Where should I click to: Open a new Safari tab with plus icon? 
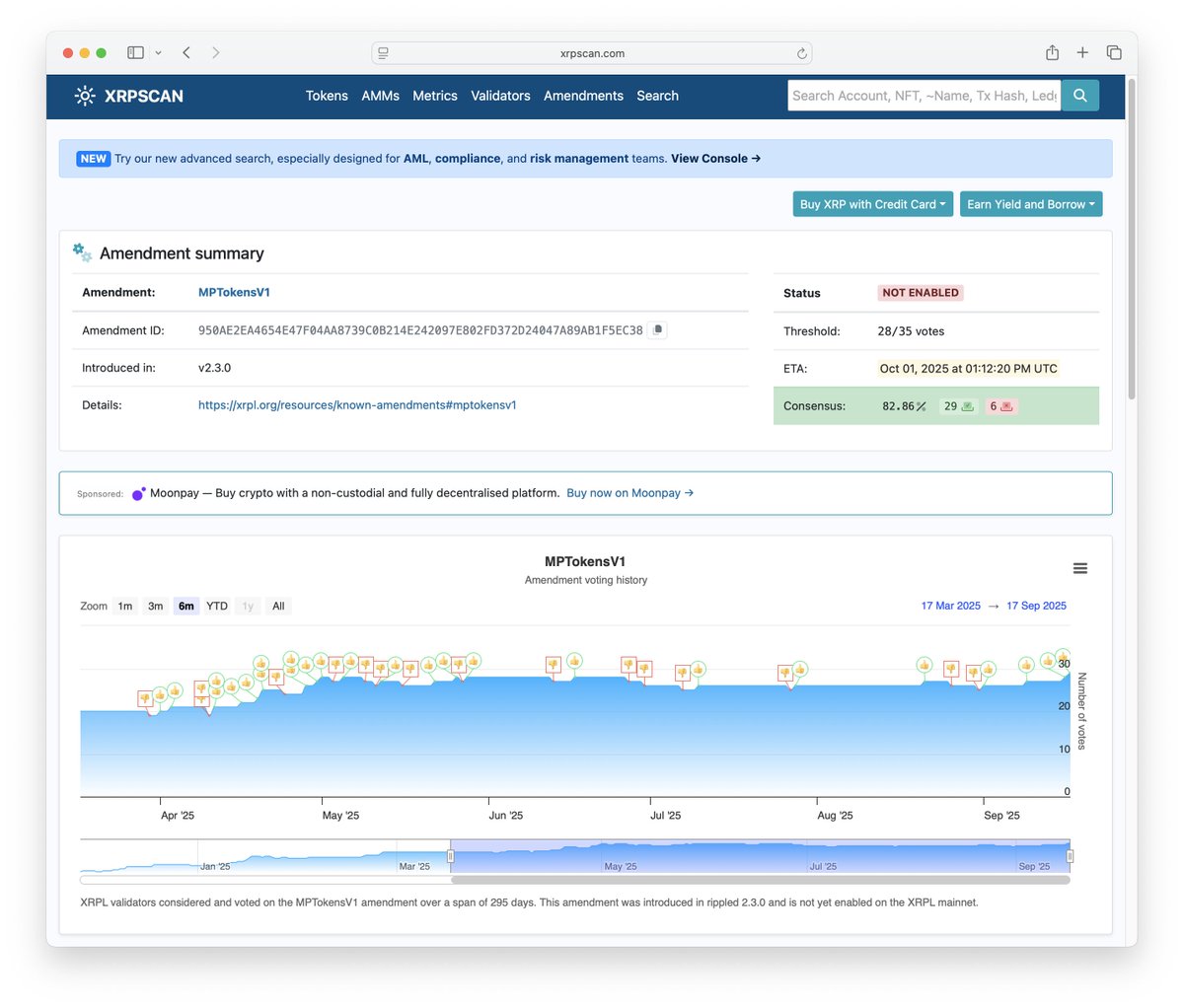click(1082, 52)
